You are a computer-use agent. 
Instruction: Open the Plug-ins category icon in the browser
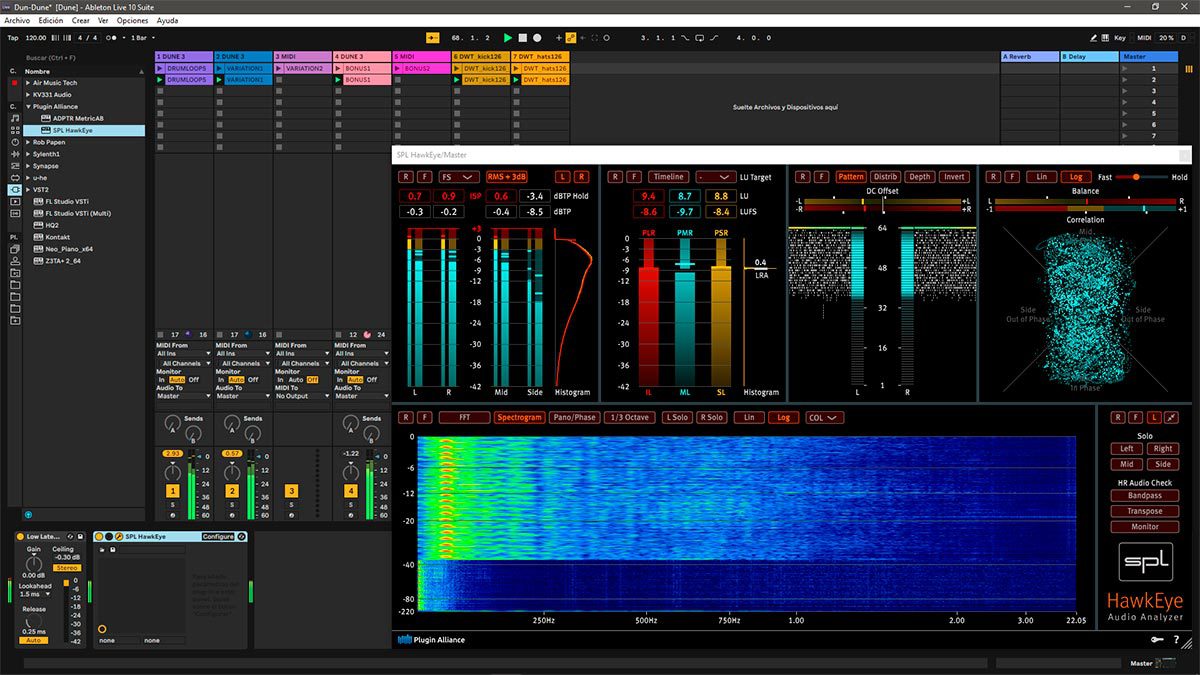tap(14, 189)
